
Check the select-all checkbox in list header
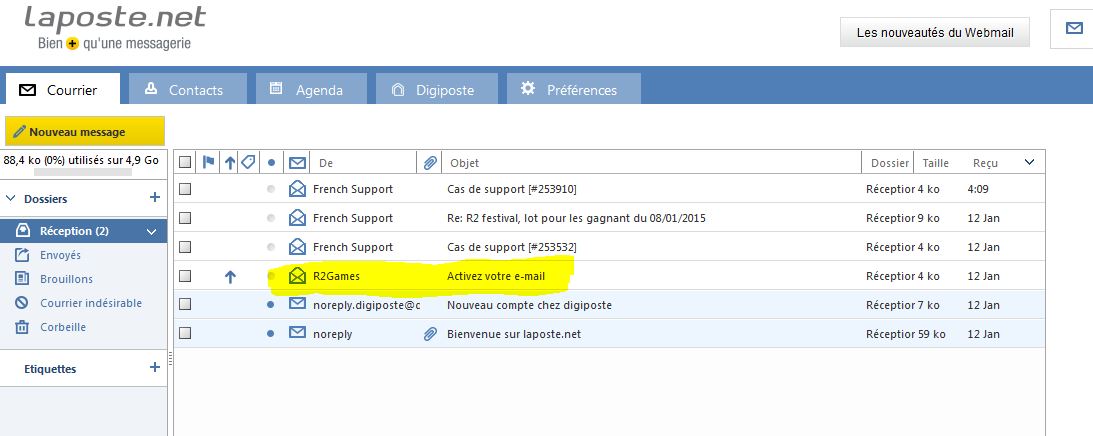coord(185,162)
